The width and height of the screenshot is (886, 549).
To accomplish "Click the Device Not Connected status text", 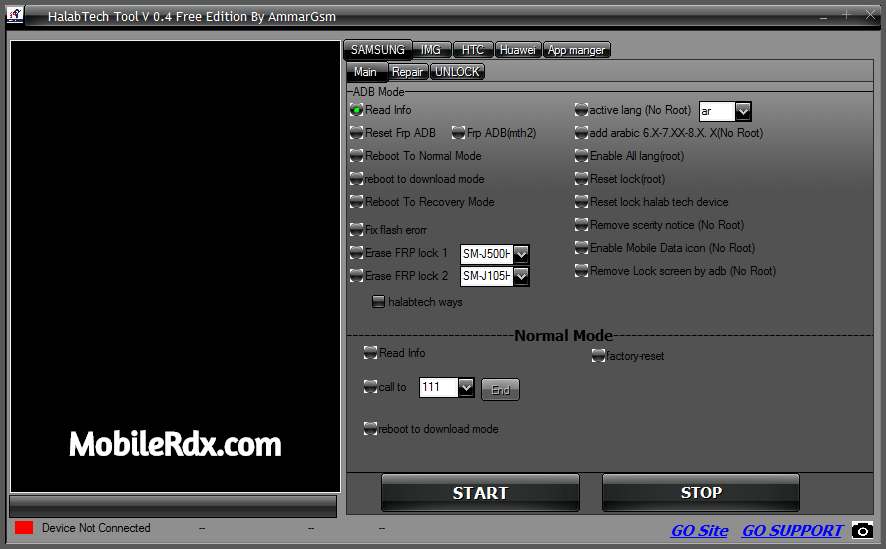I will point(96,528).
